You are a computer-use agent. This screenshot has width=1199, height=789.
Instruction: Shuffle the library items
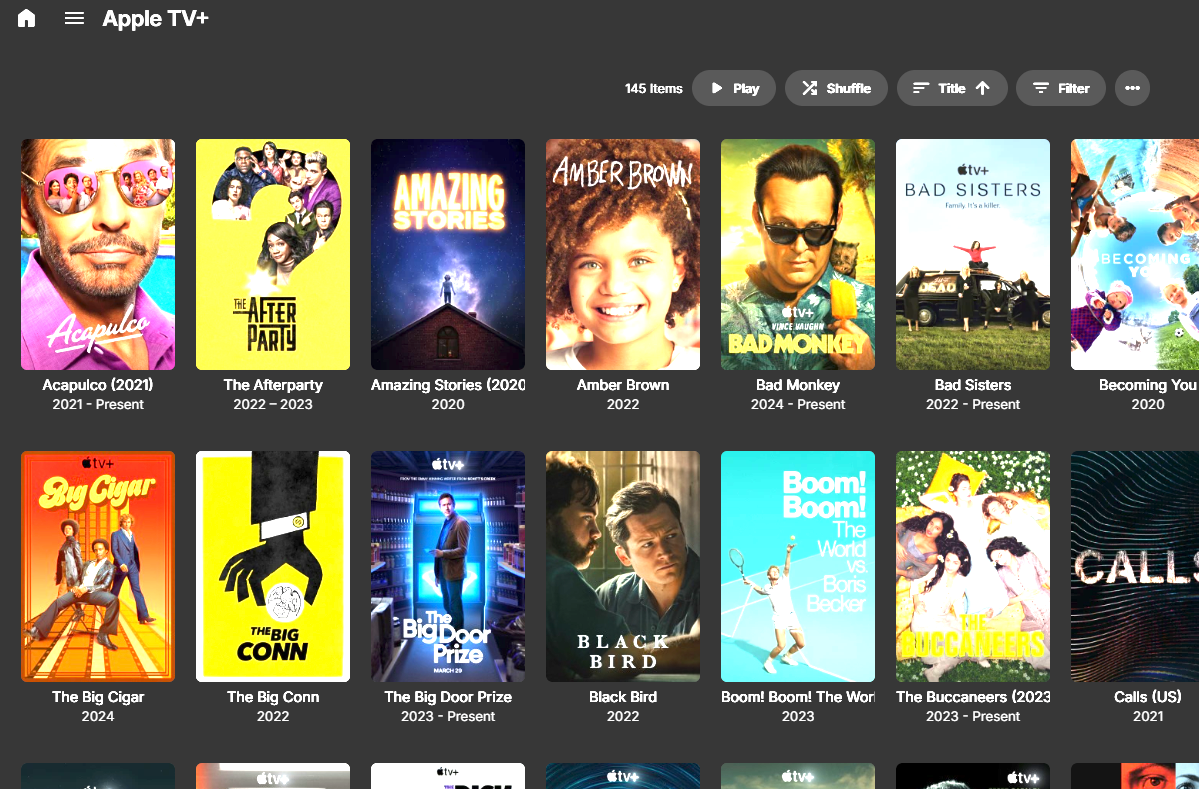(x=837, y=88)
